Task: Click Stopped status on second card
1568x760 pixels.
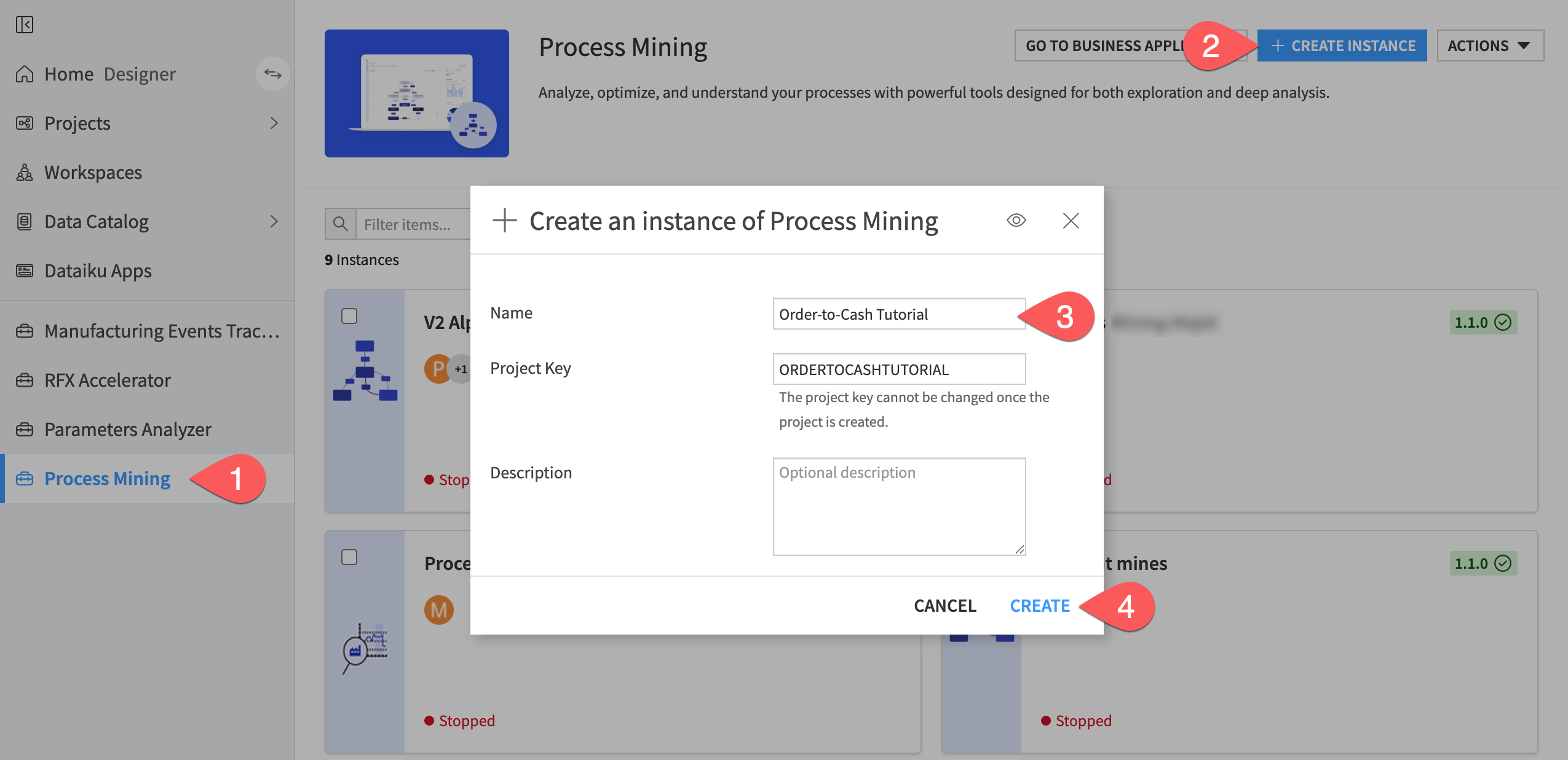Action: click(460, 721)
